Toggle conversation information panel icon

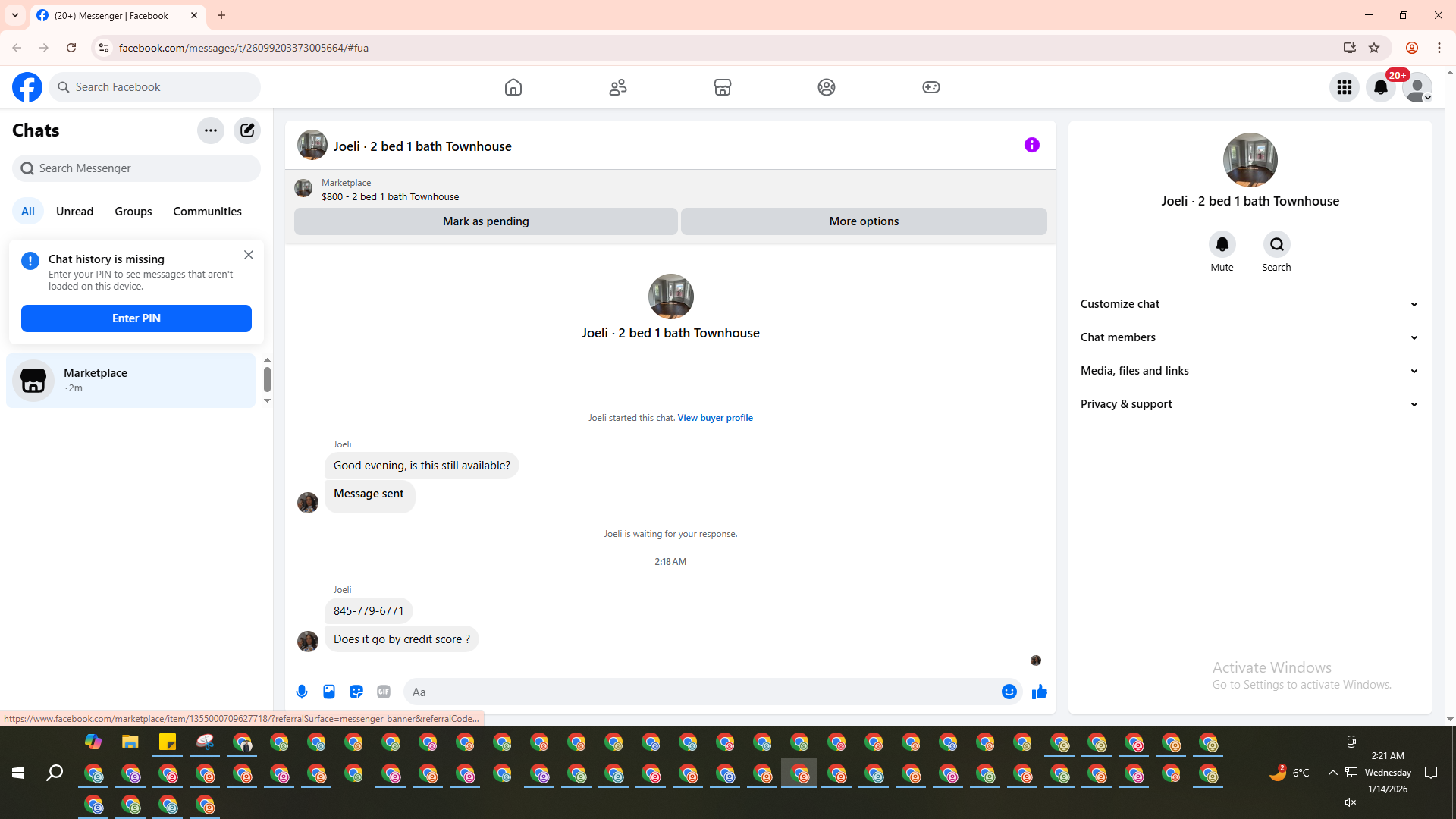click(x=1031, y=145)
